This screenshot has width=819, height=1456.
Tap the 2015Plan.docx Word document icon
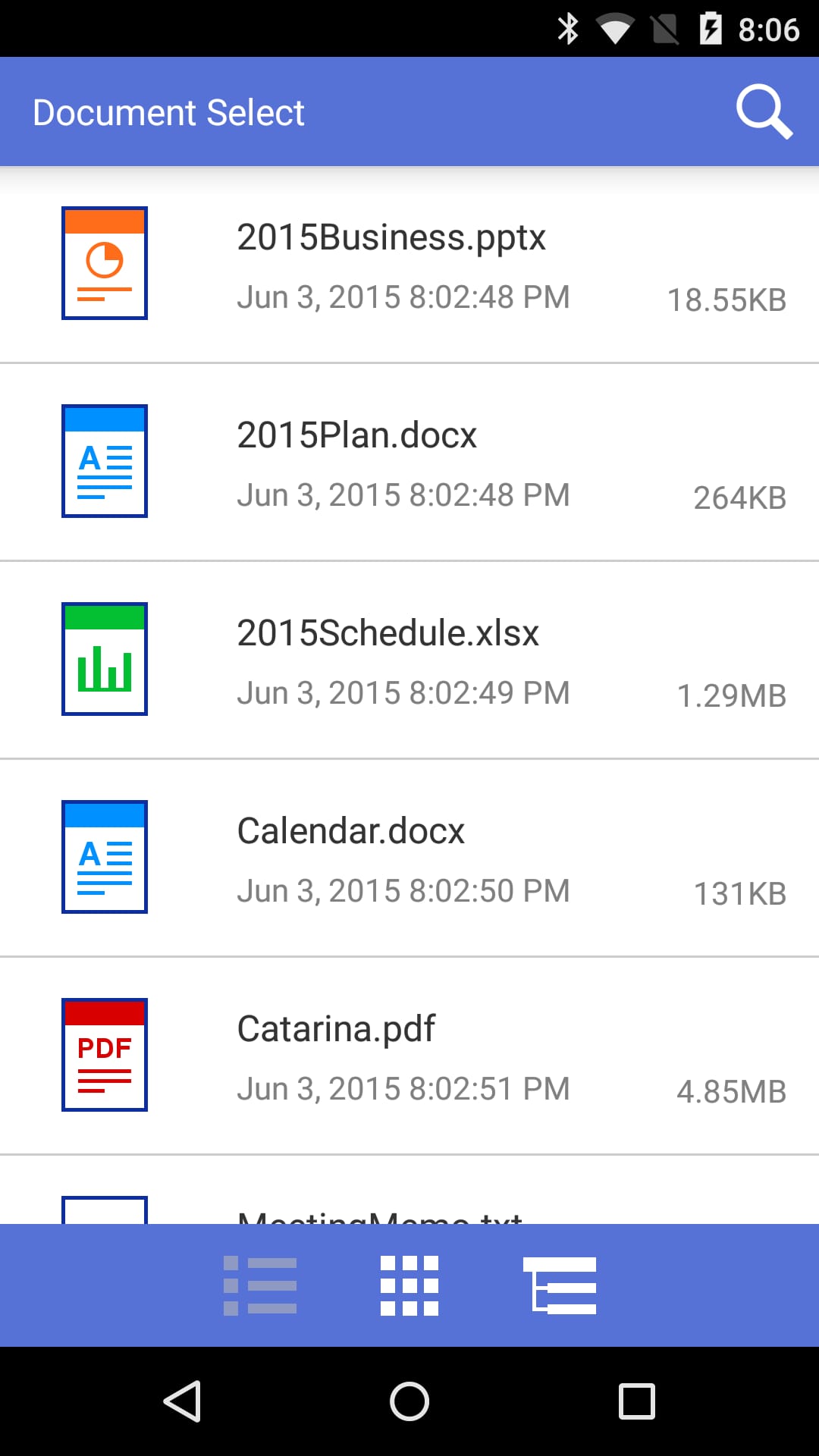(x=104, y=461)
